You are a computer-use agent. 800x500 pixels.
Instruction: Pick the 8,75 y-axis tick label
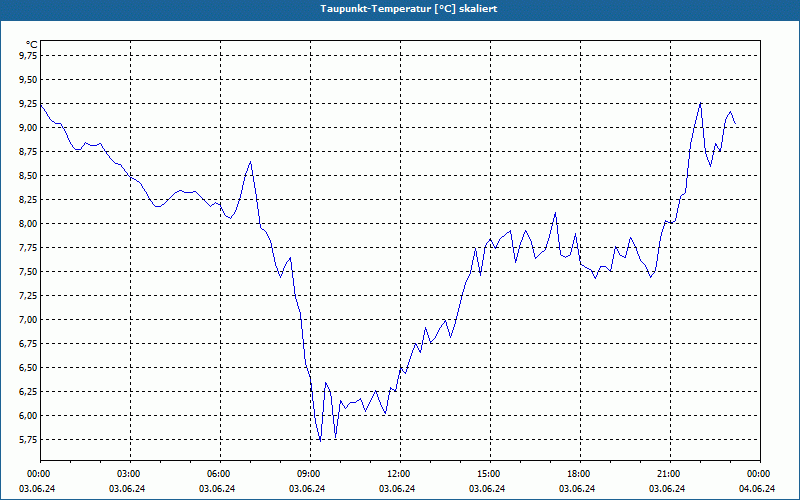(28, 152)
